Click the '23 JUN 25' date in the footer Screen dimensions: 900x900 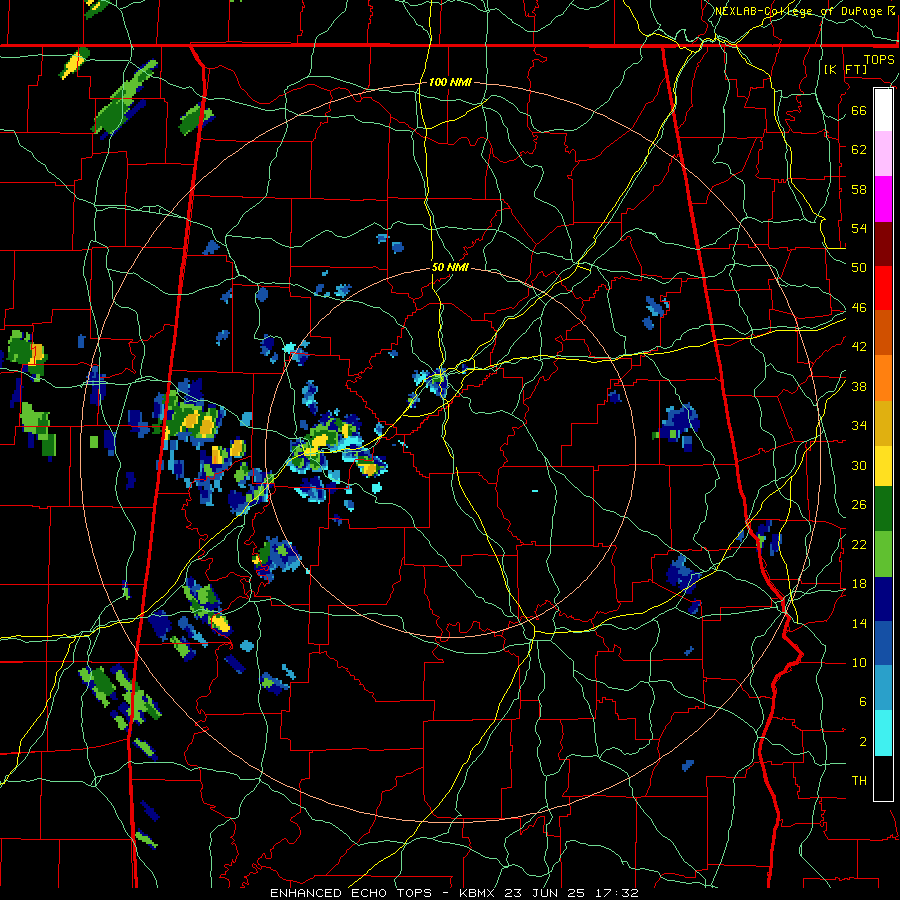(544, 893)
